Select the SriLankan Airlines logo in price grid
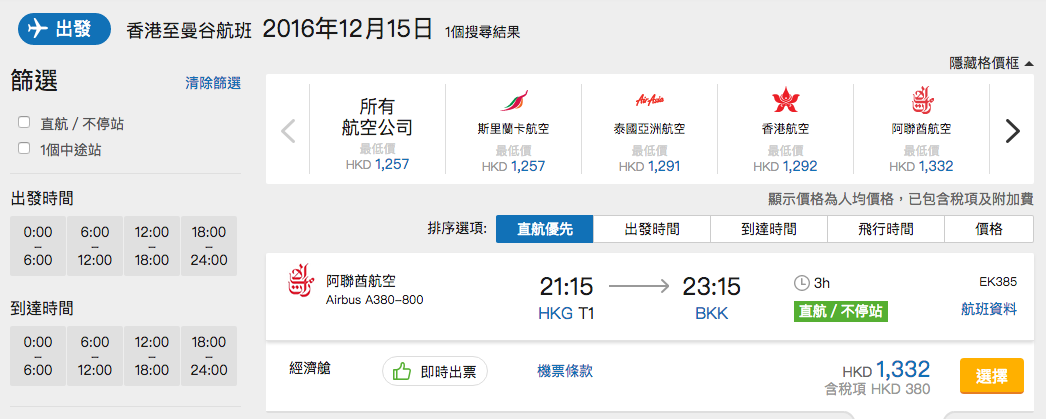Viewport: 1046px width, 419px height. tap(514, 101)
